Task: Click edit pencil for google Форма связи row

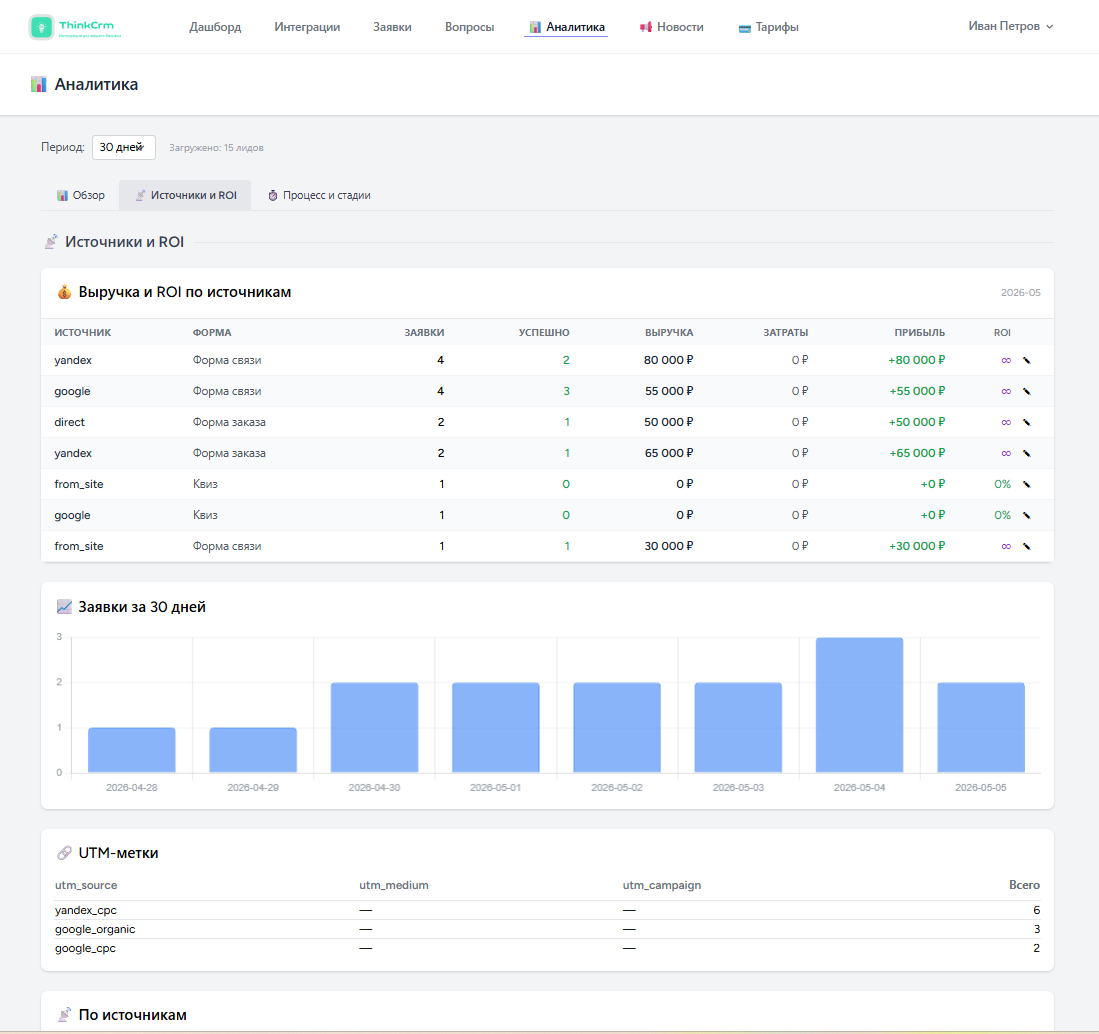Action: [1026, 391]
